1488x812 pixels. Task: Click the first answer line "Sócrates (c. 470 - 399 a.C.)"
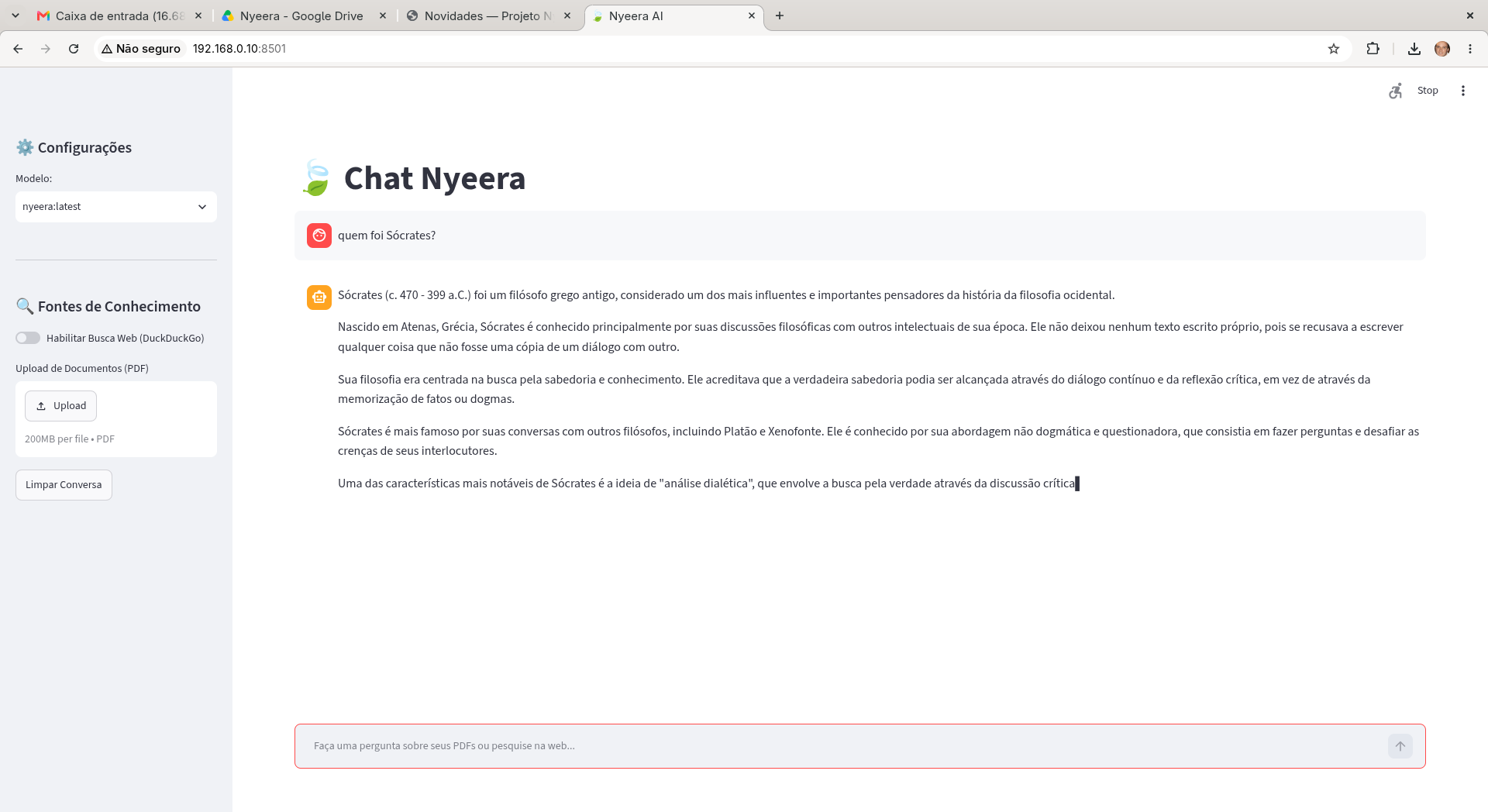point(726,295)
